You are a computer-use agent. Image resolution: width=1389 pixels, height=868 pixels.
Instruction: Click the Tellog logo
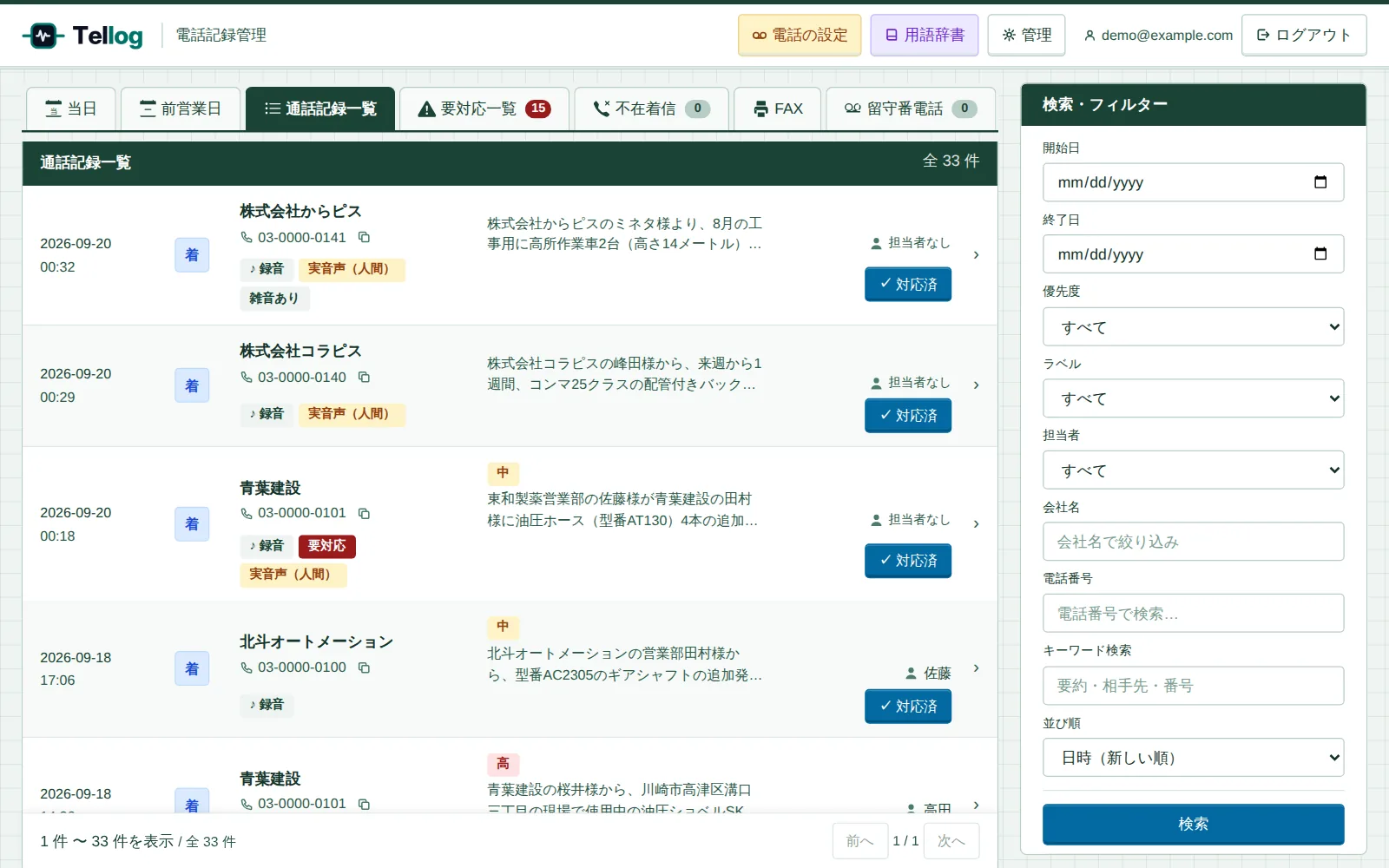point(83,36)
